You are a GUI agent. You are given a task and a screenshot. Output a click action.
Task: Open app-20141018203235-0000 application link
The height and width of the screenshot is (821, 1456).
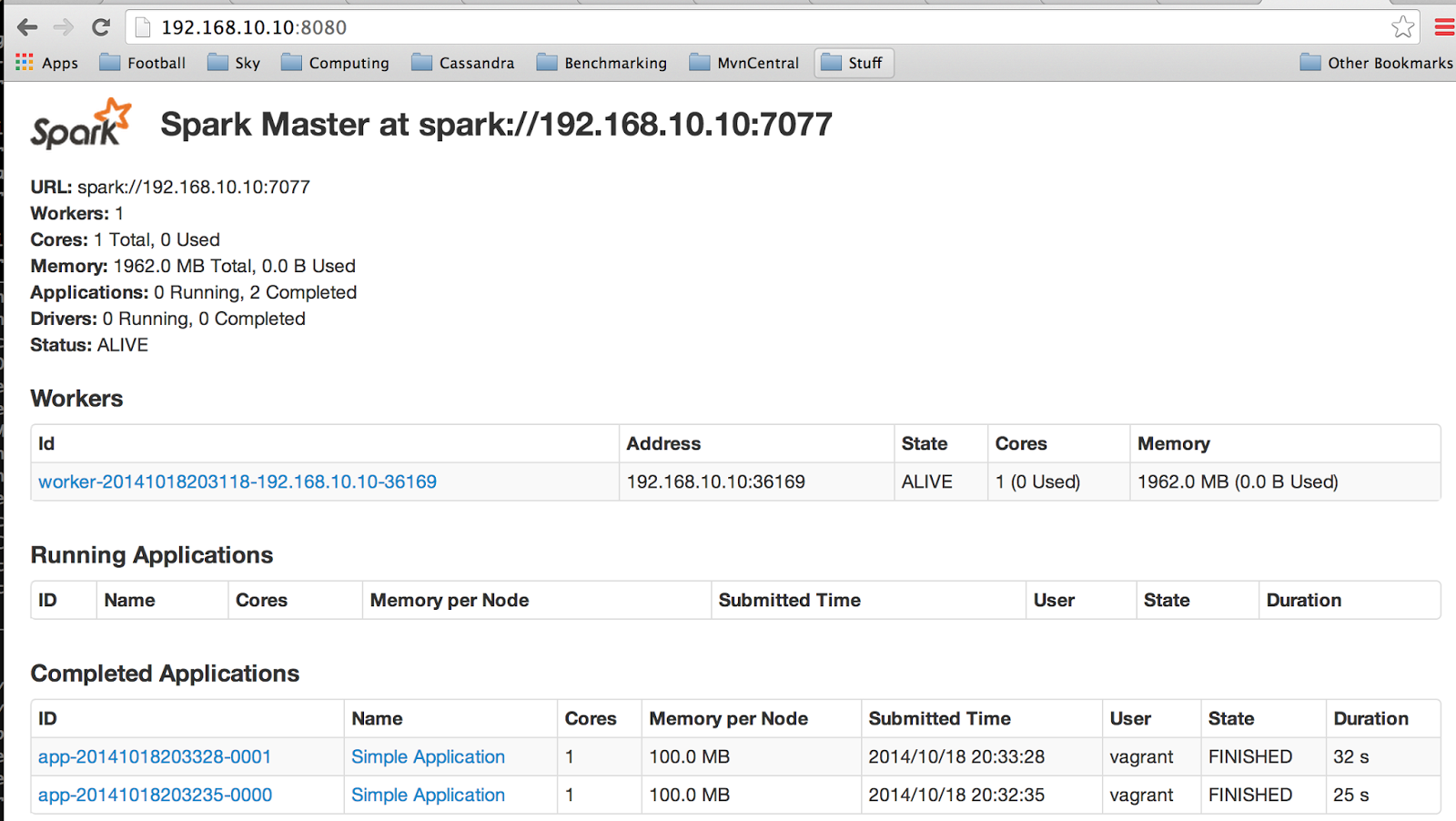[x=155, y=795]
